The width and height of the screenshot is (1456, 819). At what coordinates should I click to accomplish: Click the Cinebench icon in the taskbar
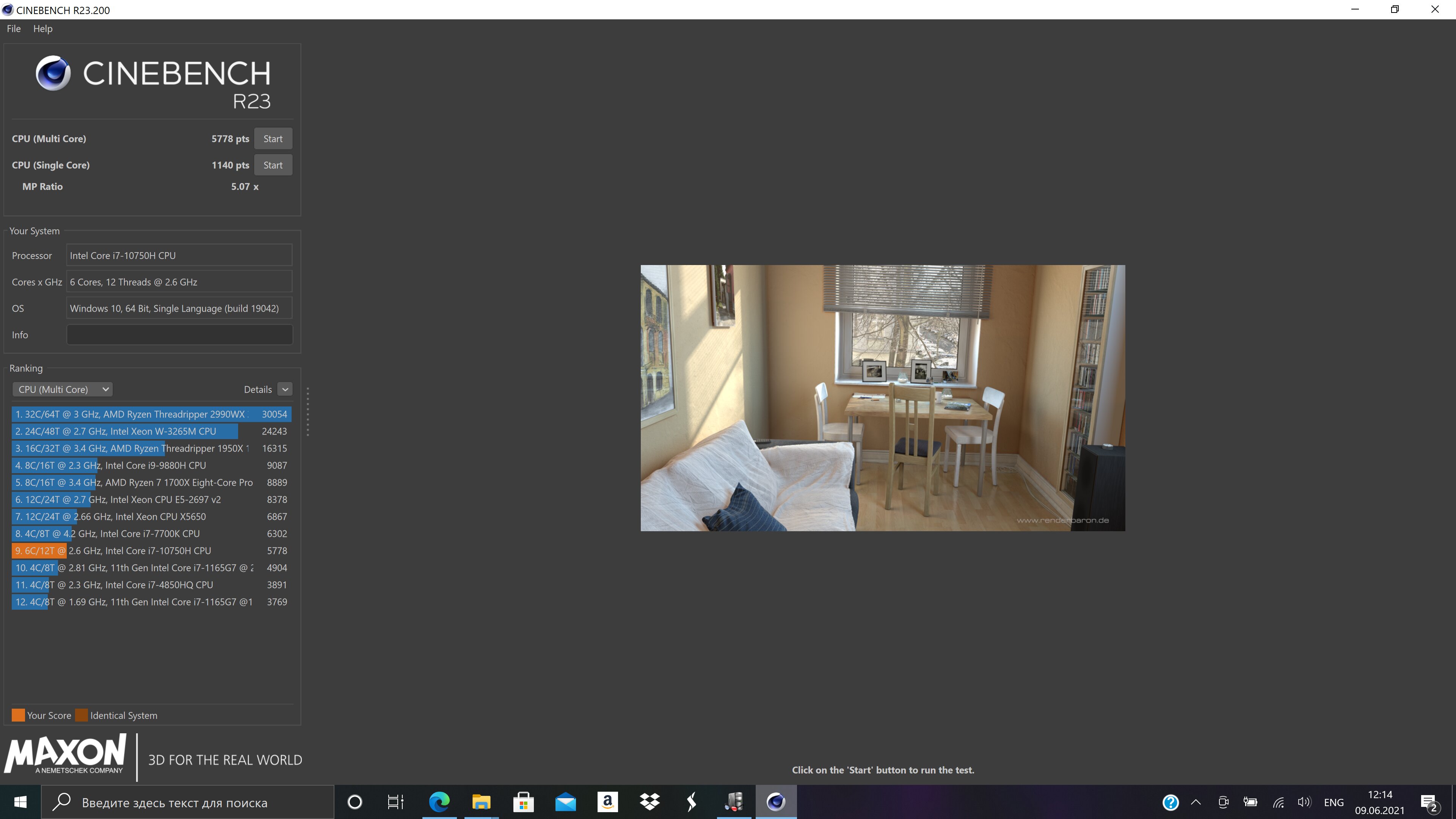pyautogui.click(x=775, y=802)
